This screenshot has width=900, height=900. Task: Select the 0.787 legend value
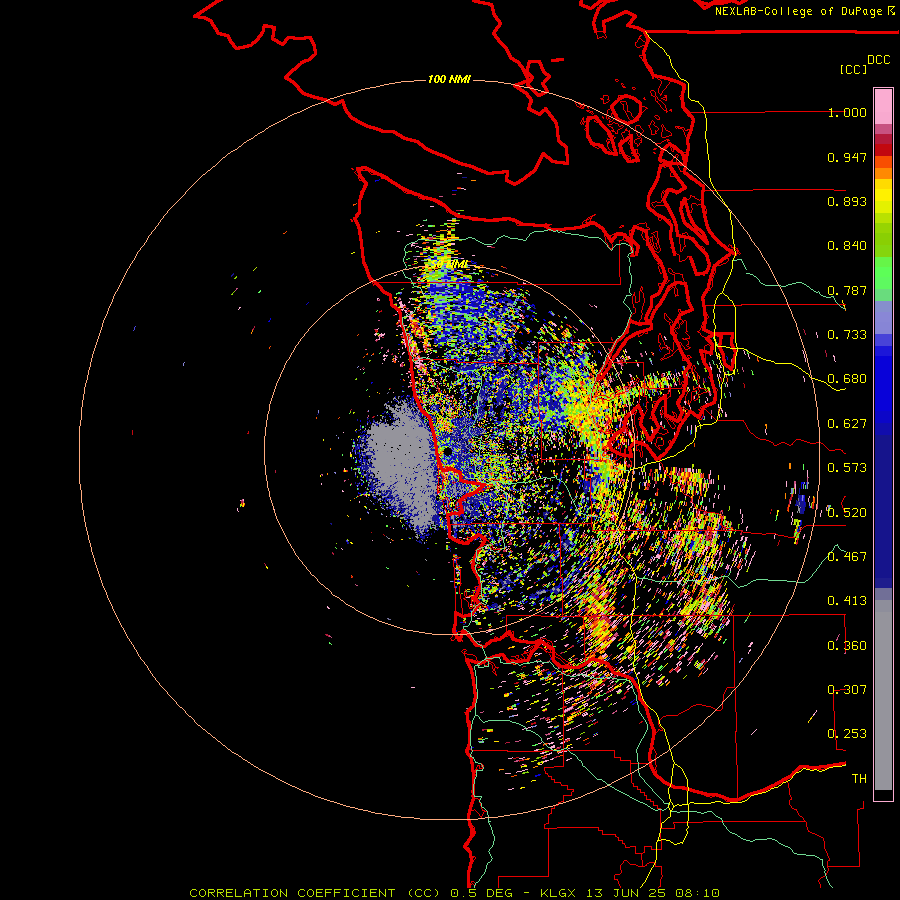tap(847, 290)
